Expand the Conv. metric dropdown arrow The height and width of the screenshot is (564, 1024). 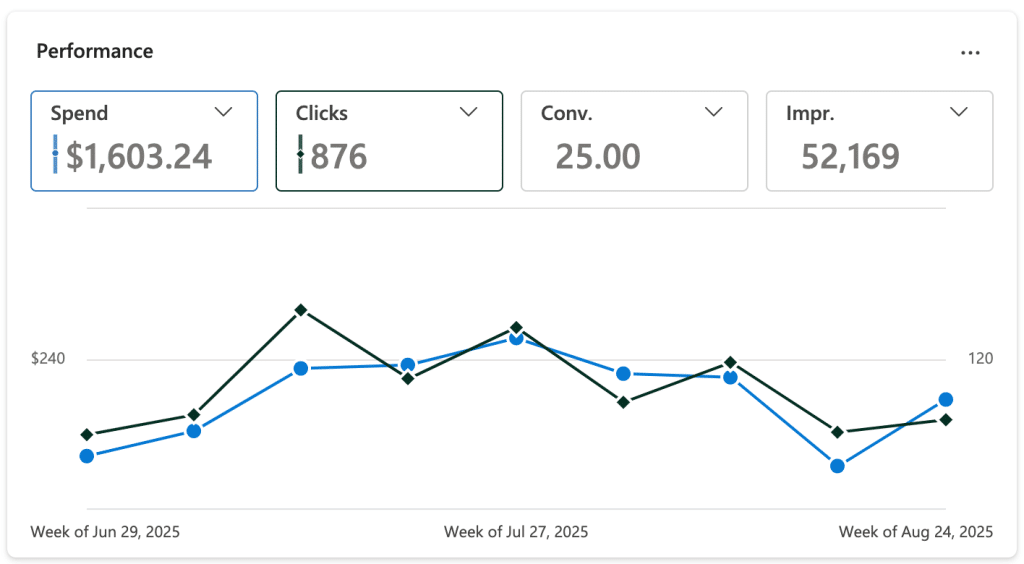coord(713,112)
